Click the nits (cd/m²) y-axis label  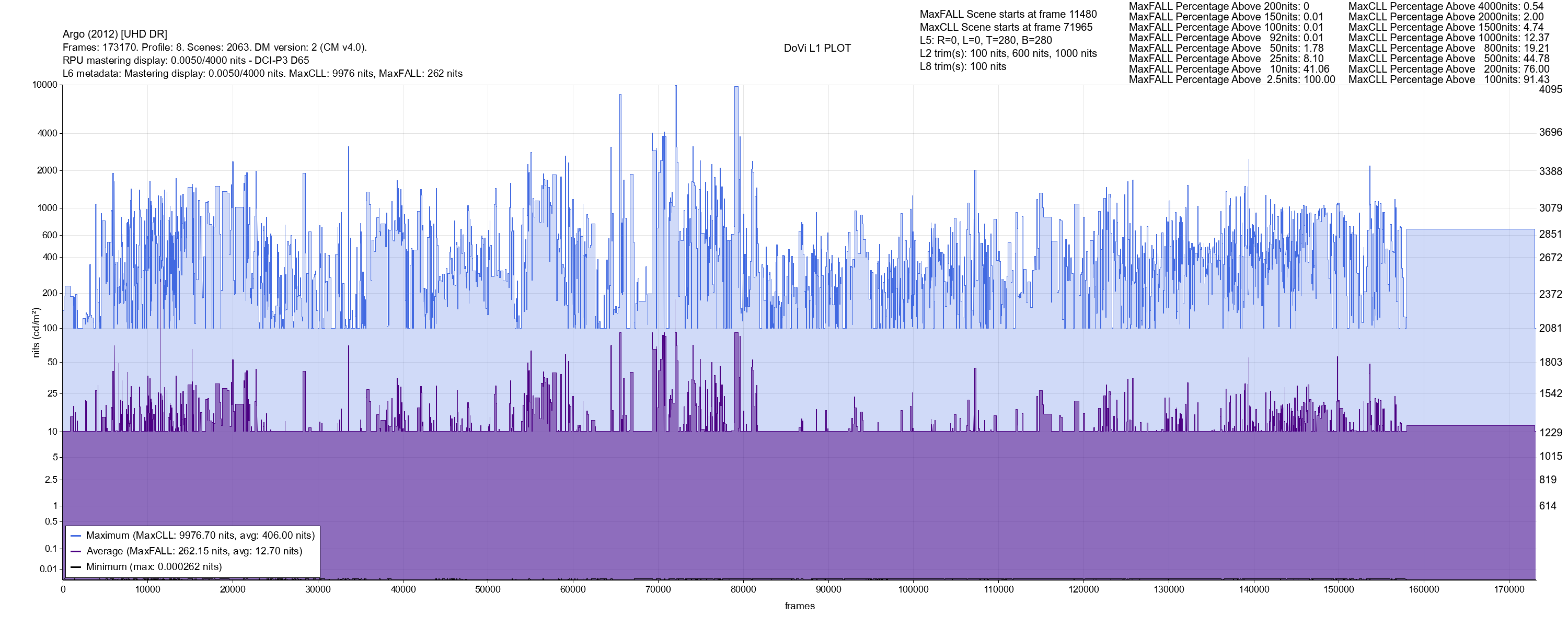pyautogui.click(x=36, y=332)
